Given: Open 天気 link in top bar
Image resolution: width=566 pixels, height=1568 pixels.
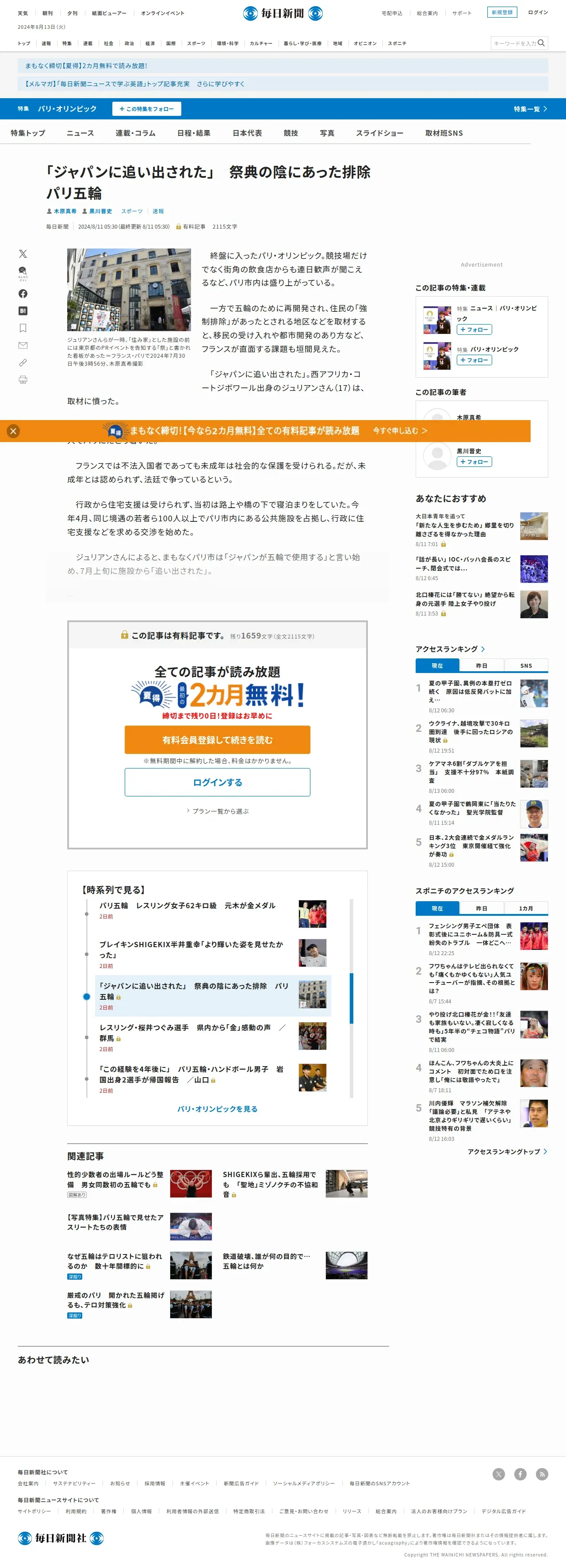Looking at the screenshot, I should point(23,13).
